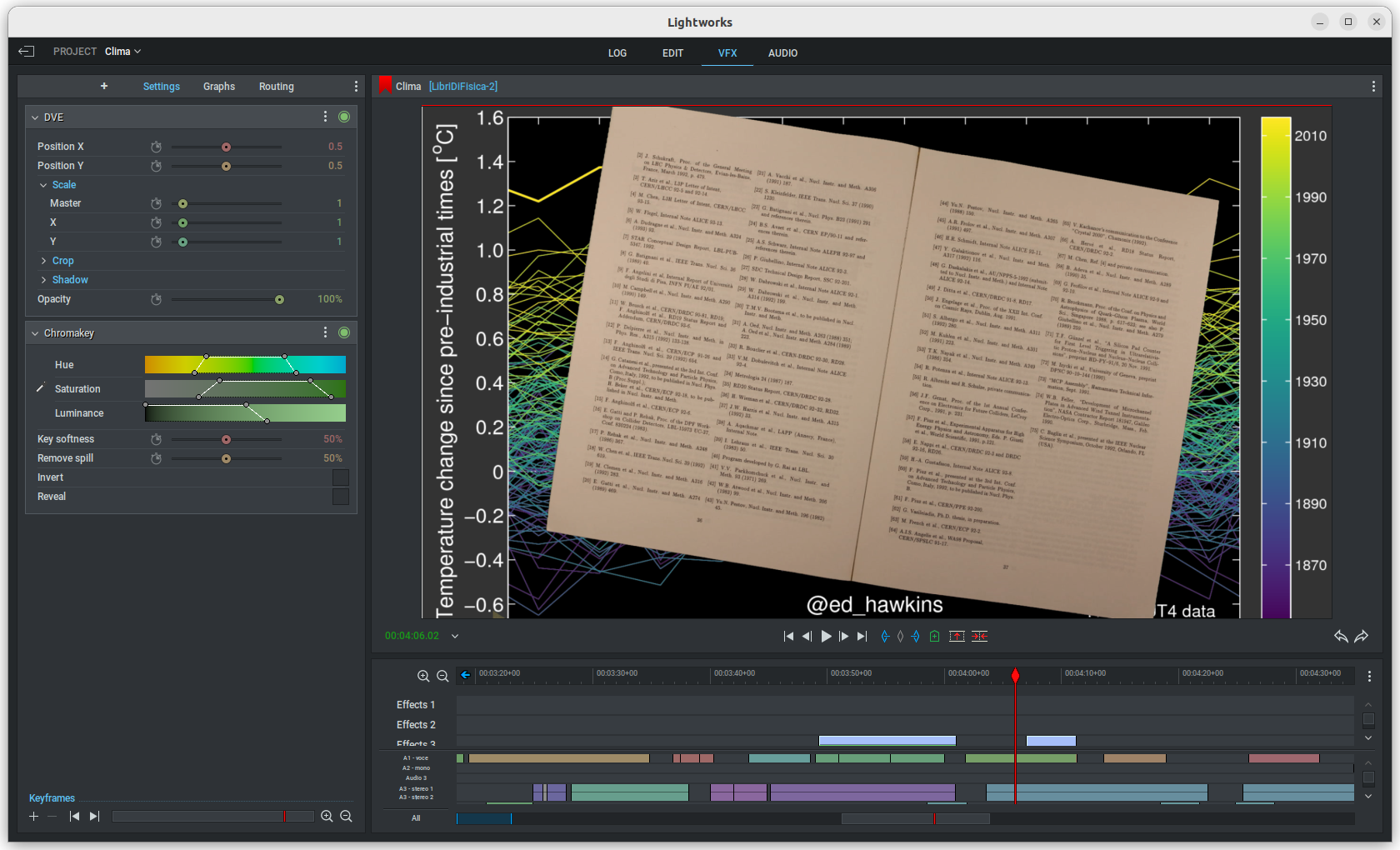Switch to the AUDIO tab
1400x850 pixels.
[782, 53]
